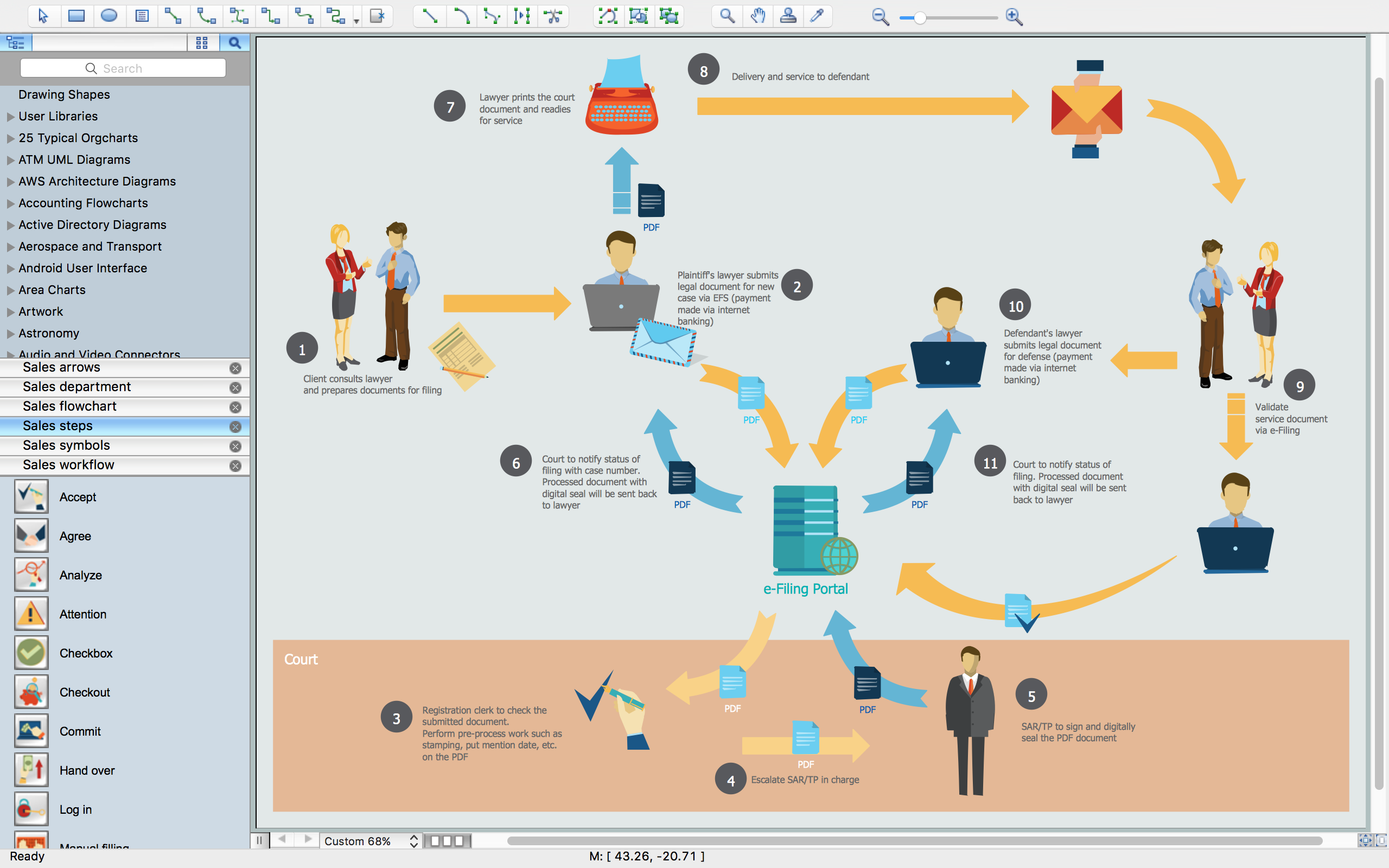Select the eyedropper/color picker tool
Screen dimensions: 1389x868
(x=819, y=17)
